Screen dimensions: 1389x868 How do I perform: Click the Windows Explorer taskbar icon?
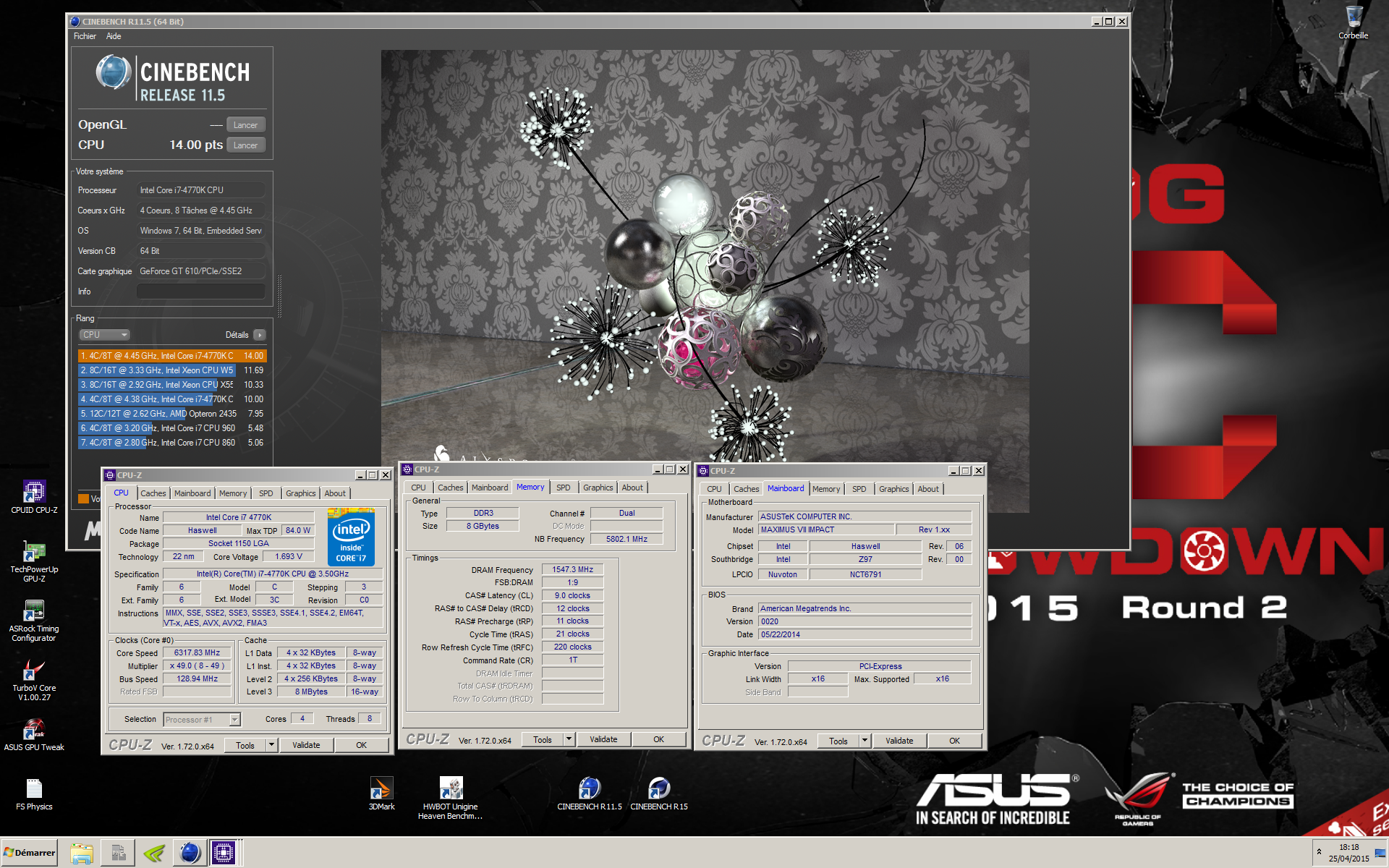[82, 854]
